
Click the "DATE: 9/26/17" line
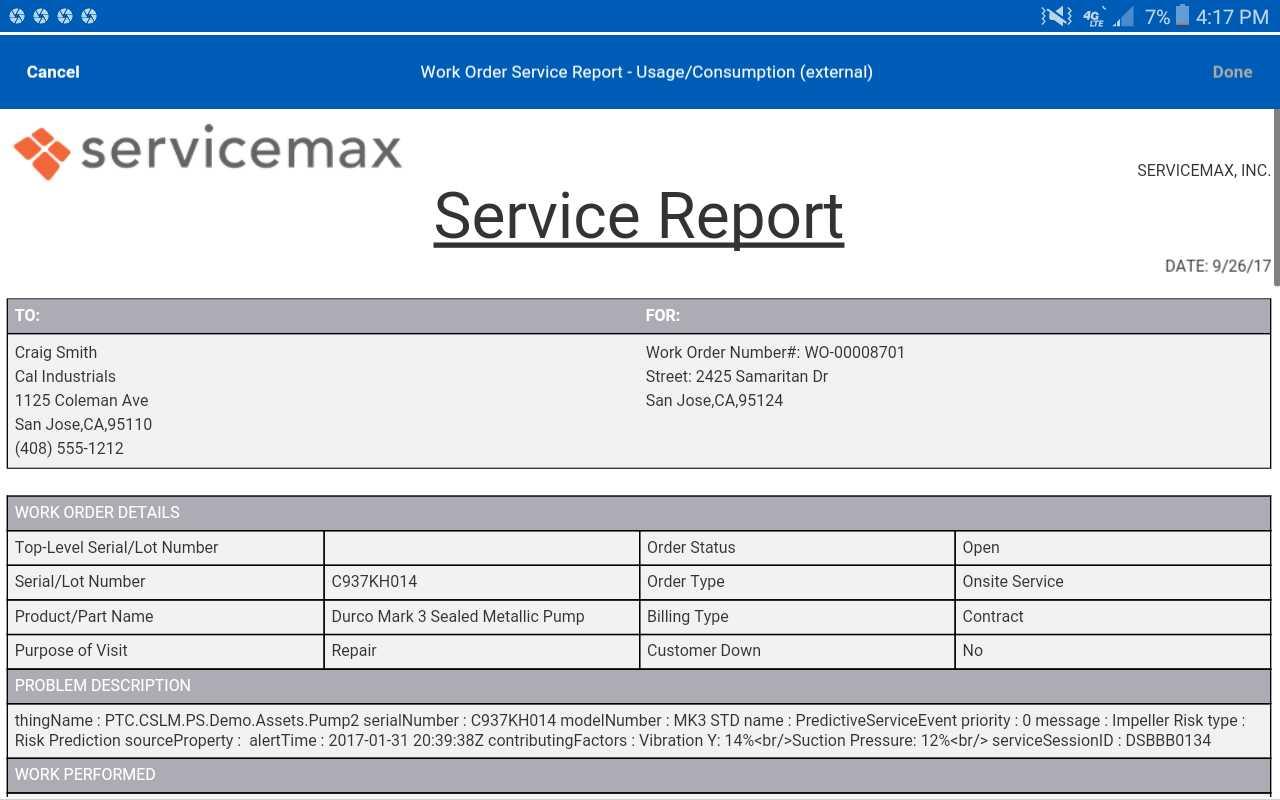[1218, 266]
